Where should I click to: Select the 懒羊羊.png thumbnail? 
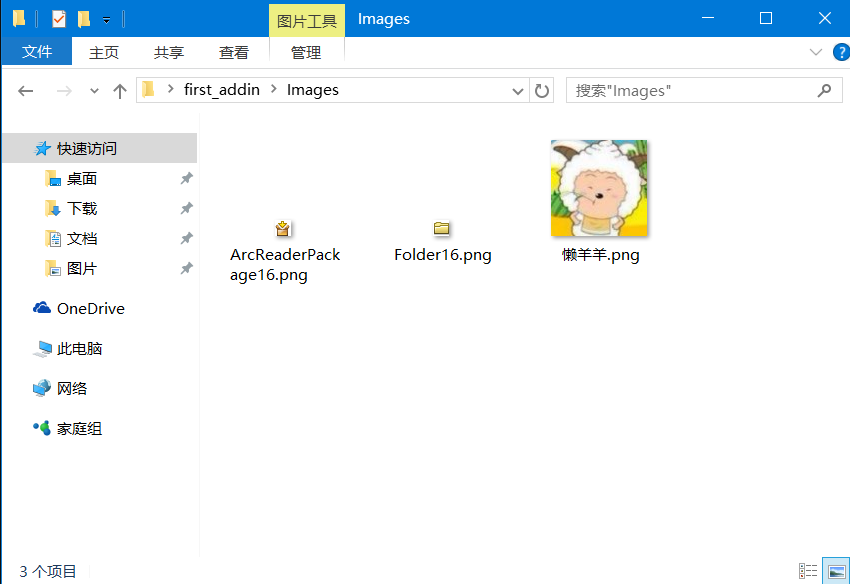coord(599,188)
